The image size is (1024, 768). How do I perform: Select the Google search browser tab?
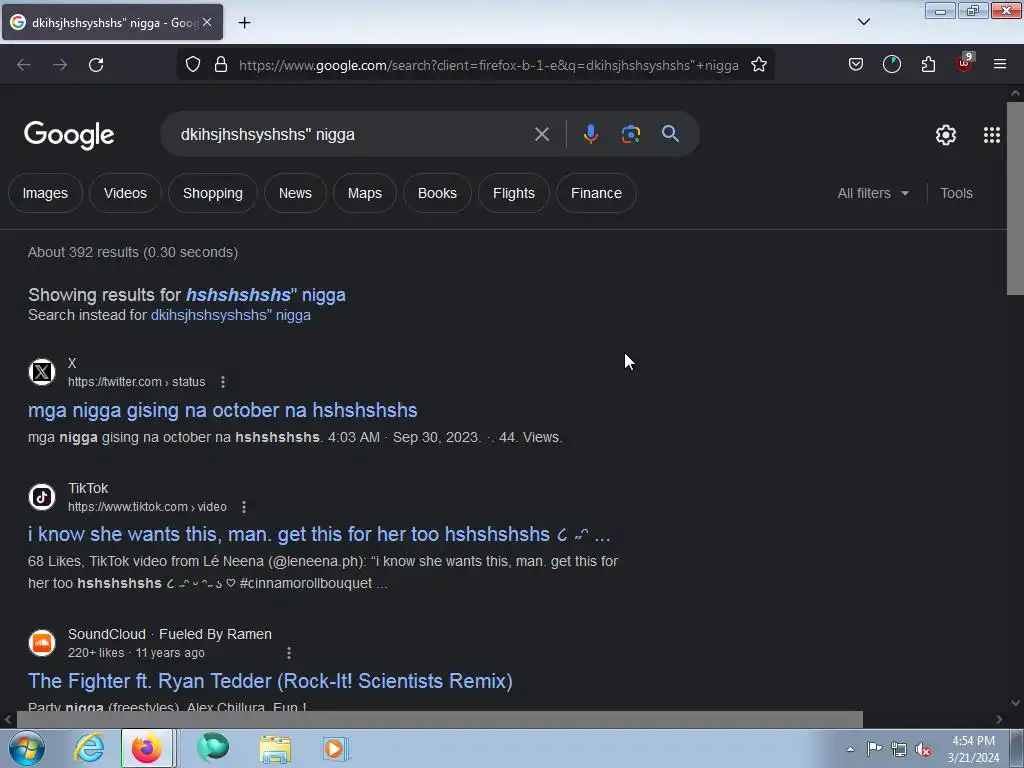112,22
